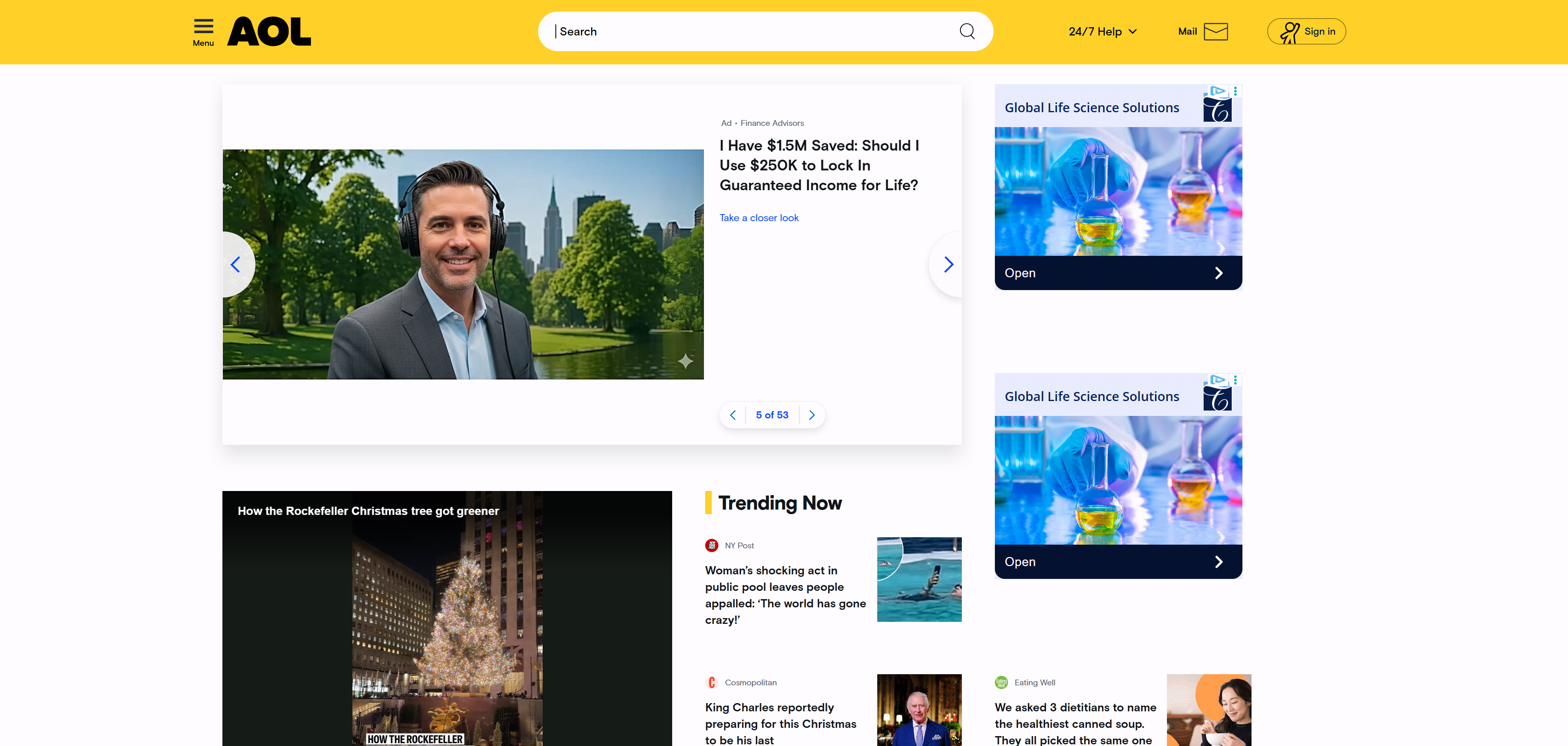Viewport: 1568px width, 746px height.
Task: Click inside the Search input field
Action: point(749,32)
